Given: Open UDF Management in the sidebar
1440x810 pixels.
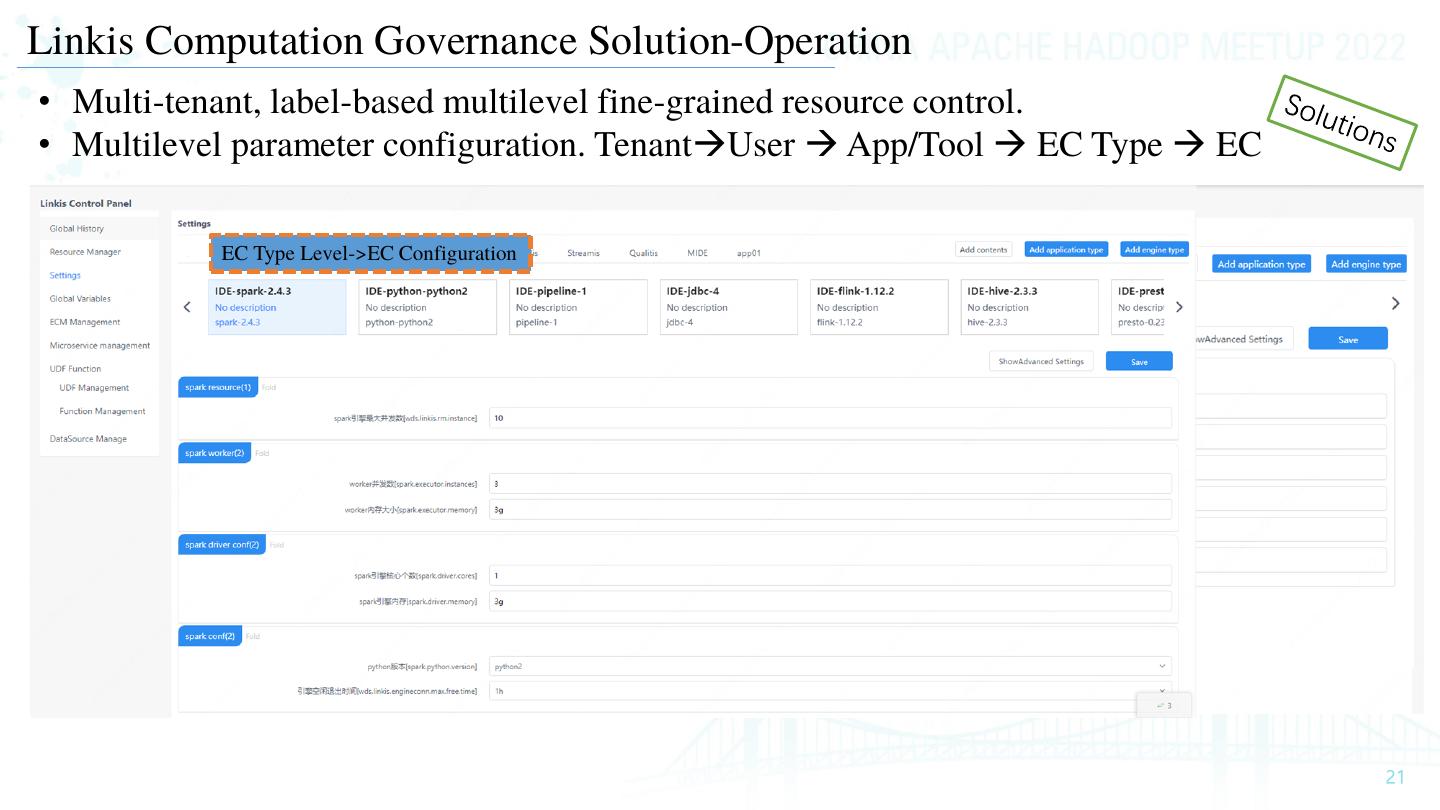Looking at the screenshot, I should [94, 388].
